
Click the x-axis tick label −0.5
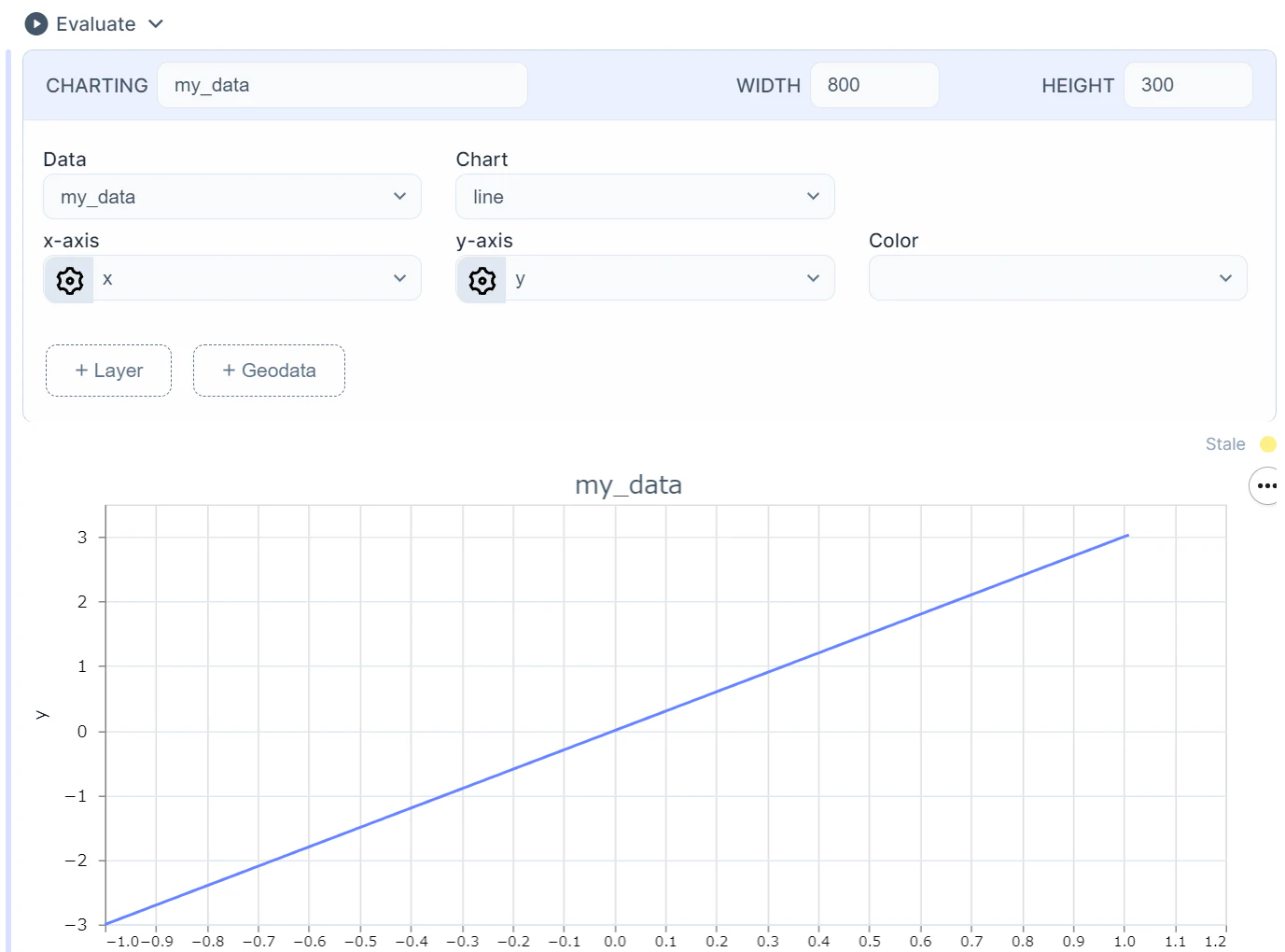(360, 941)
